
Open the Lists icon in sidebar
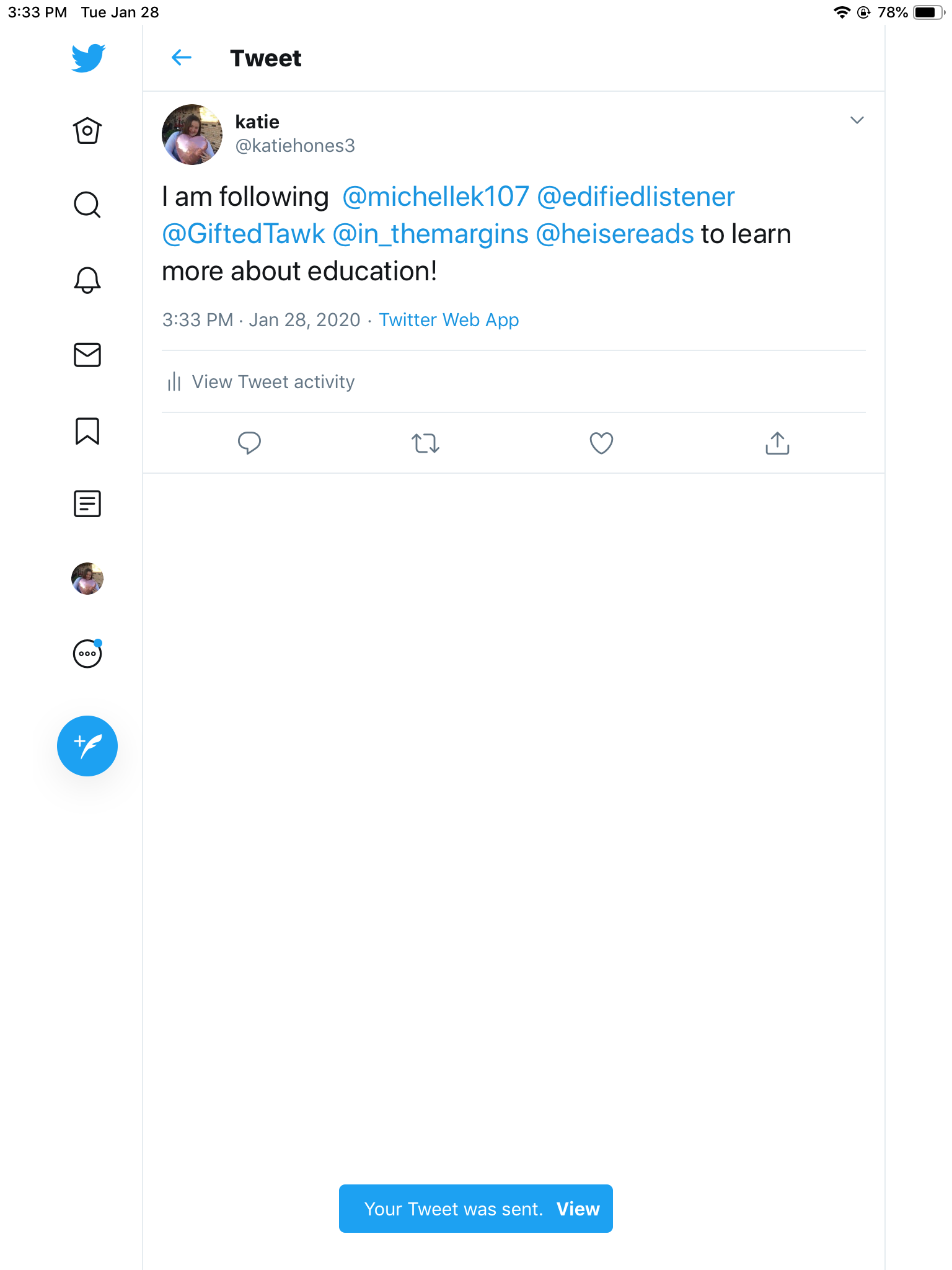[x=87, y=504]
